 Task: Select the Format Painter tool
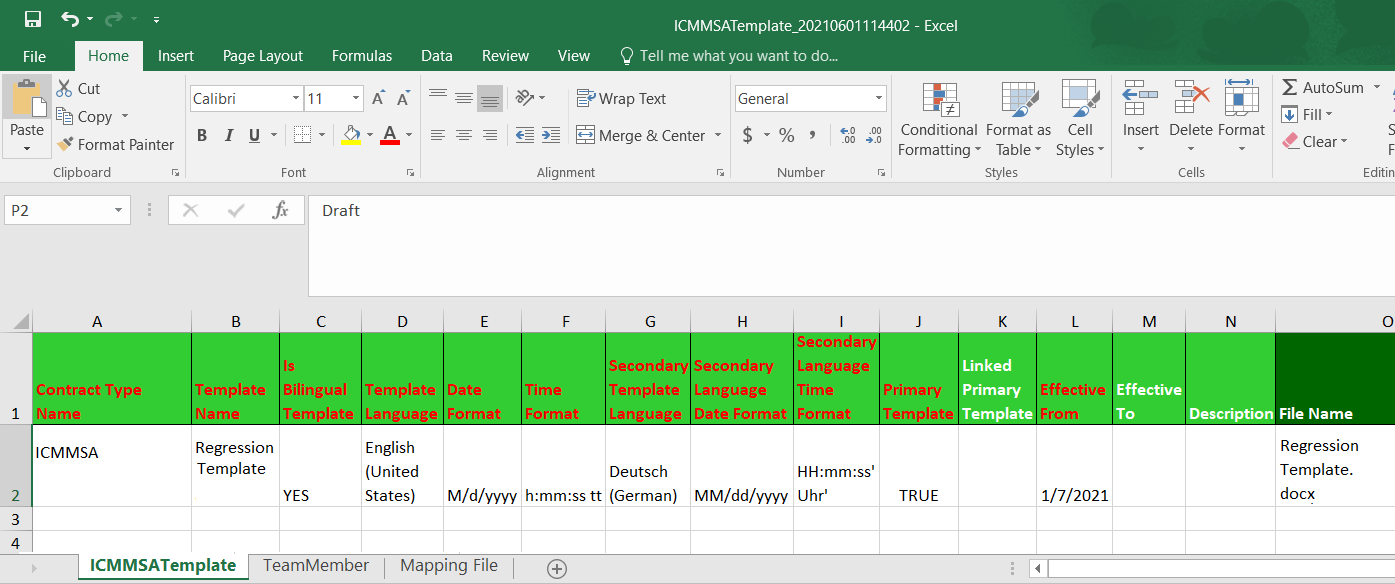pos(115,145)
